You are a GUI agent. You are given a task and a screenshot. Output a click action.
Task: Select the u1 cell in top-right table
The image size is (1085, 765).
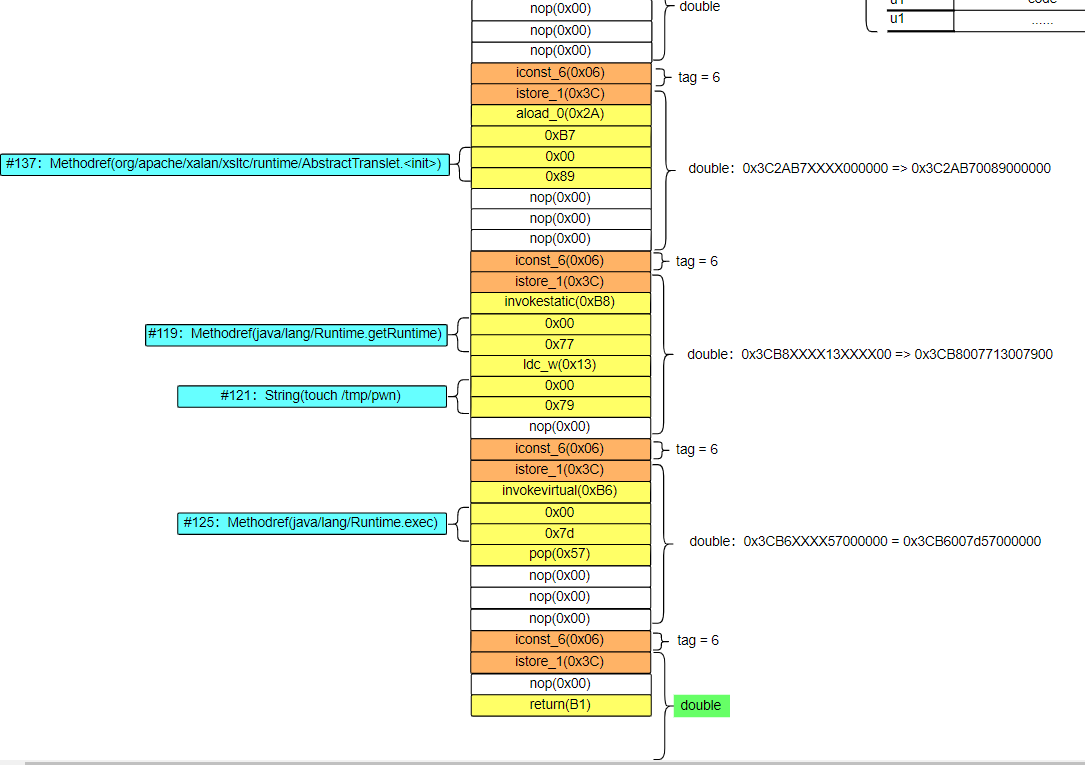click(x=896, y=18)
